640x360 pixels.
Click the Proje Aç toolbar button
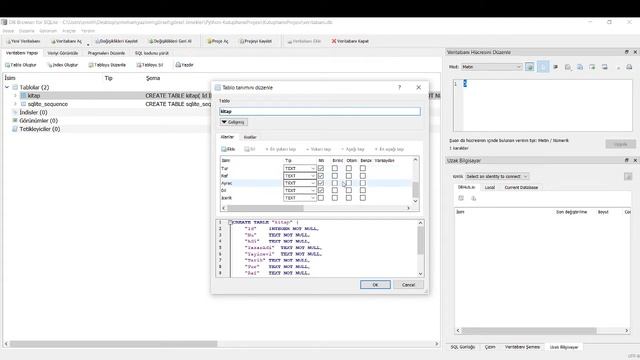[218, 41]
